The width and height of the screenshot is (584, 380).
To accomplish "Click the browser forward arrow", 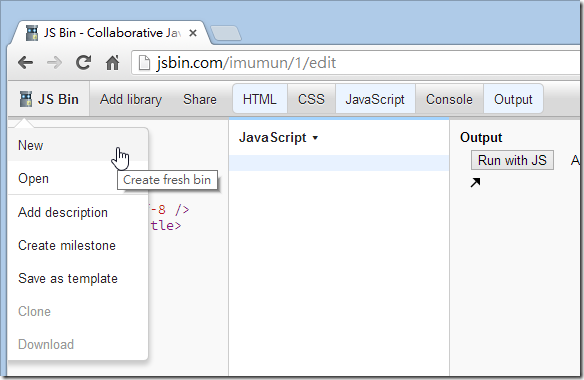I will pos(54,63).
